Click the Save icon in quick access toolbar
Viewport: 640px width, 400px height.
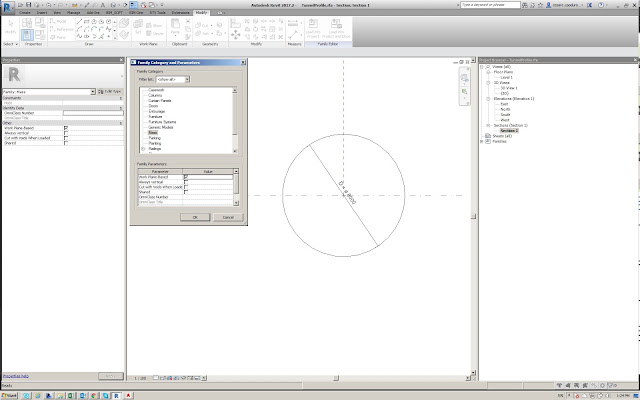click(x=28, y=5)
